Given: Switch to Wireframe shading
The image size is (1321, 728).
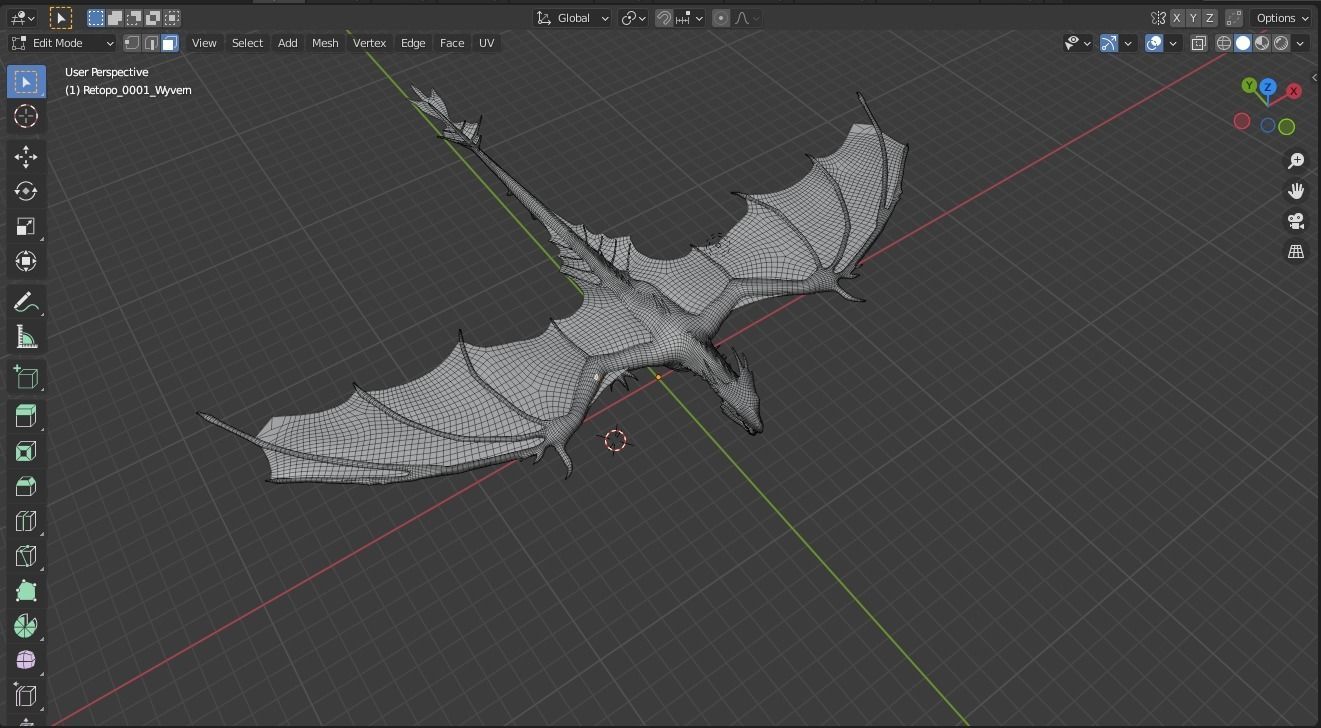Looking at the screenshot, I should tap(1224, 43).
